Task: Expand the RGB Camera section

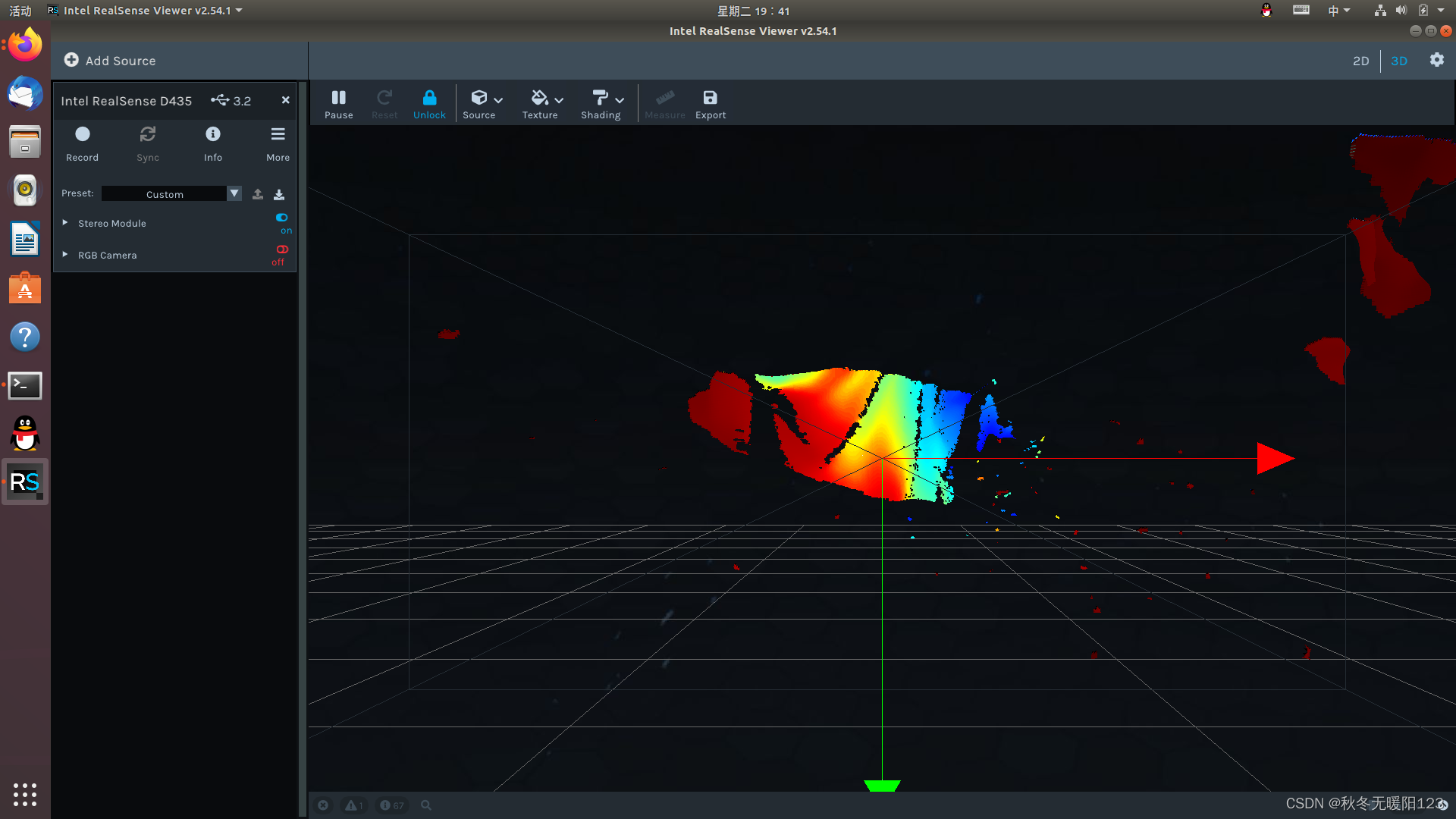Action: coord(65,255)
